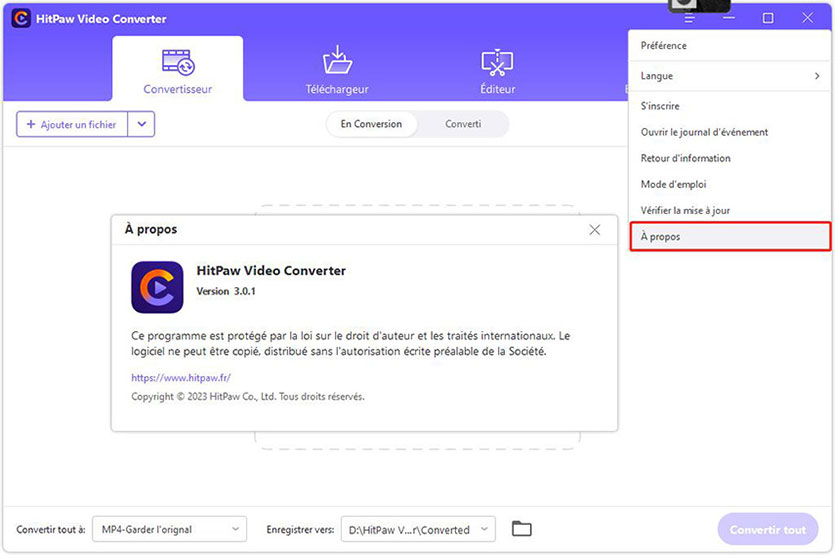Click Ajouter un fichier button

[72, 124]
